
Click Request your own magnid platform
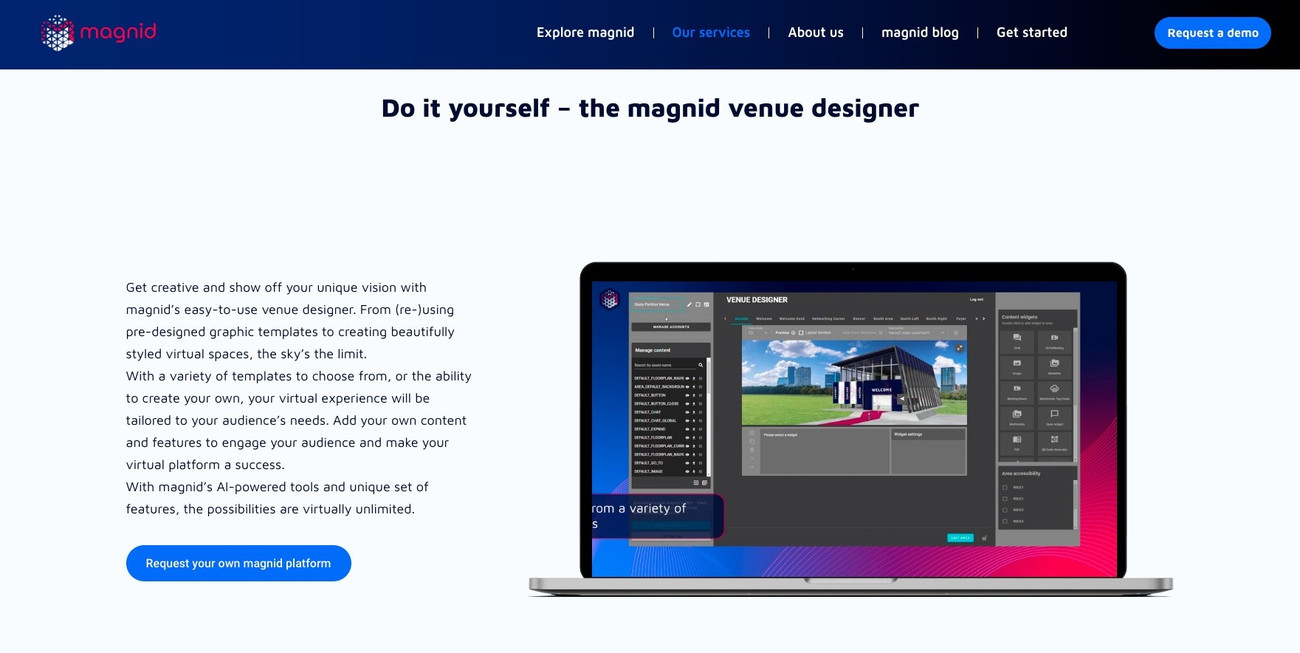(238, 563)
